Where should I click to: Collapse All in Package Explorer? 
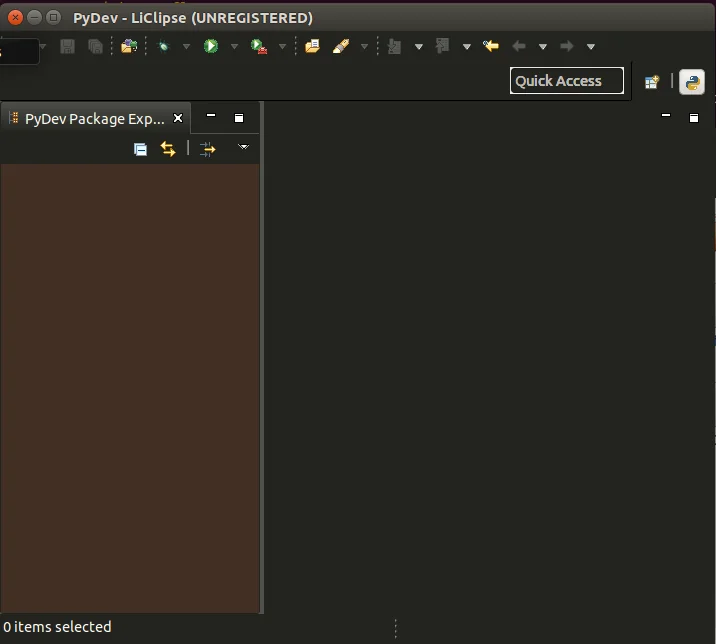[x=140, y=149]
